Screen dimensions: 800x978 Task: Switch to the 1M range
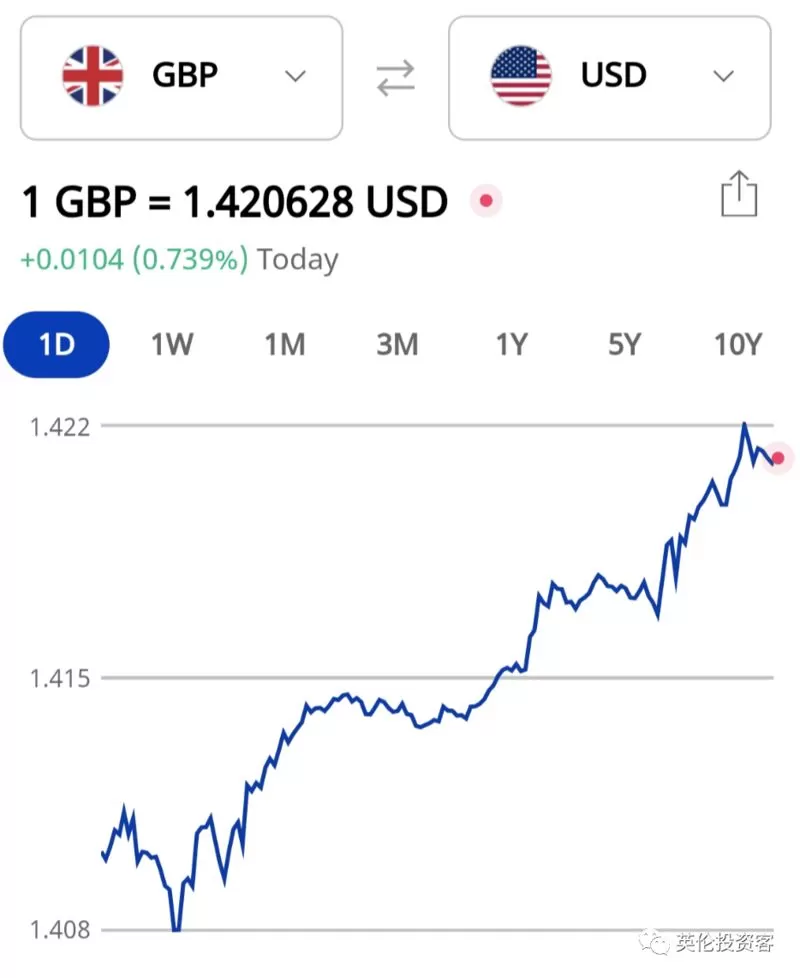285,344
